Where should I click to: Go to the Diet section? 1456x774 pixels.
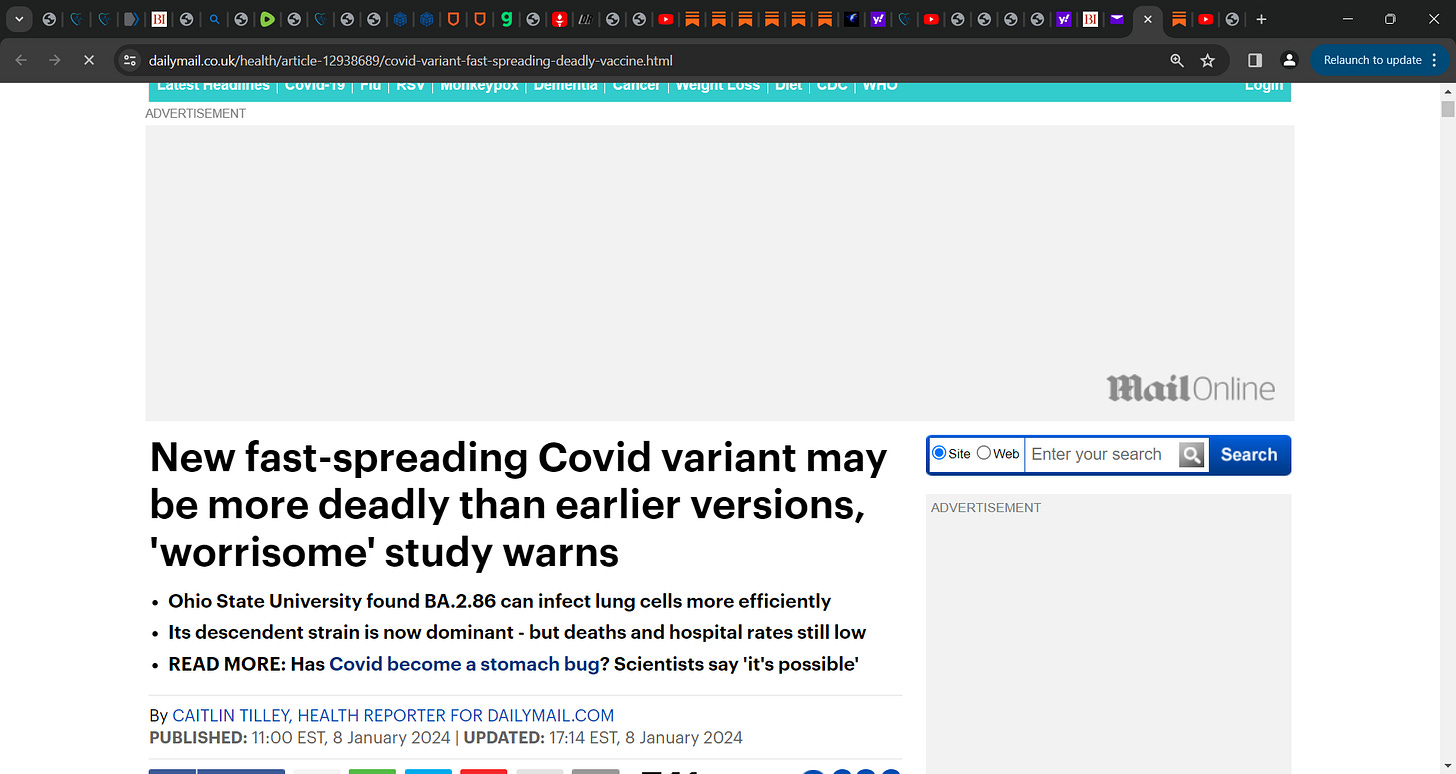click(788, 86)
